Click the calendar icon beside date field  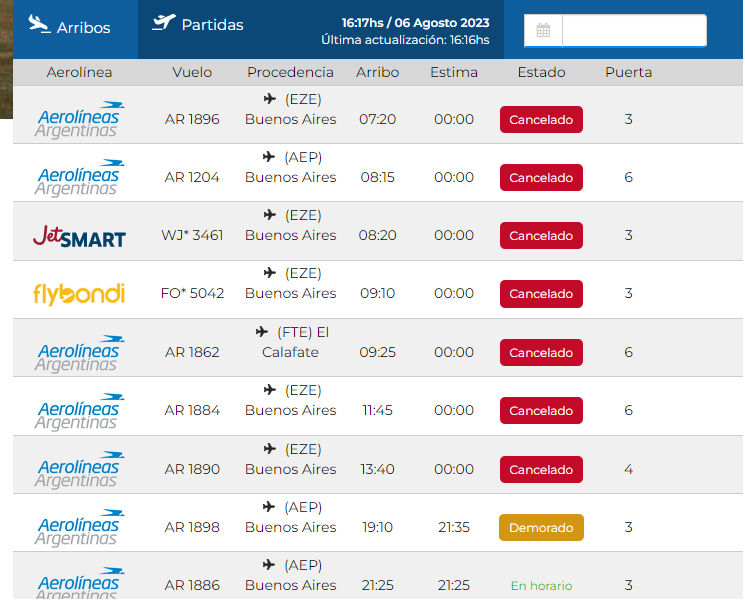pyautogui.click(x=543, y=30)
